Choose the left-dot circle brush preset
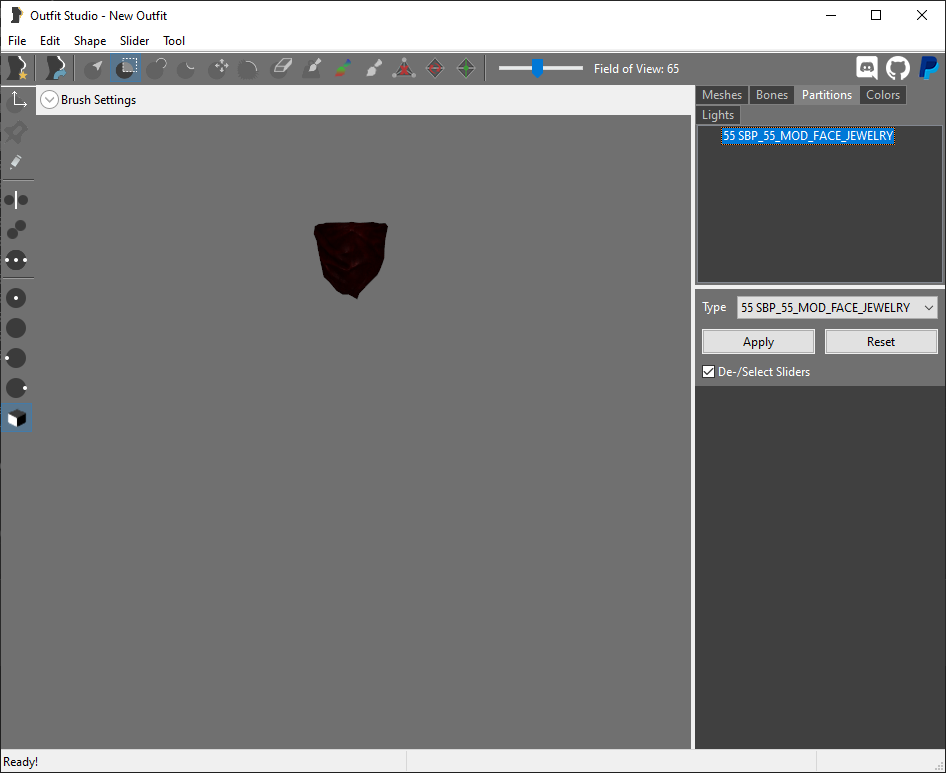946x773 pixels. 16,358
